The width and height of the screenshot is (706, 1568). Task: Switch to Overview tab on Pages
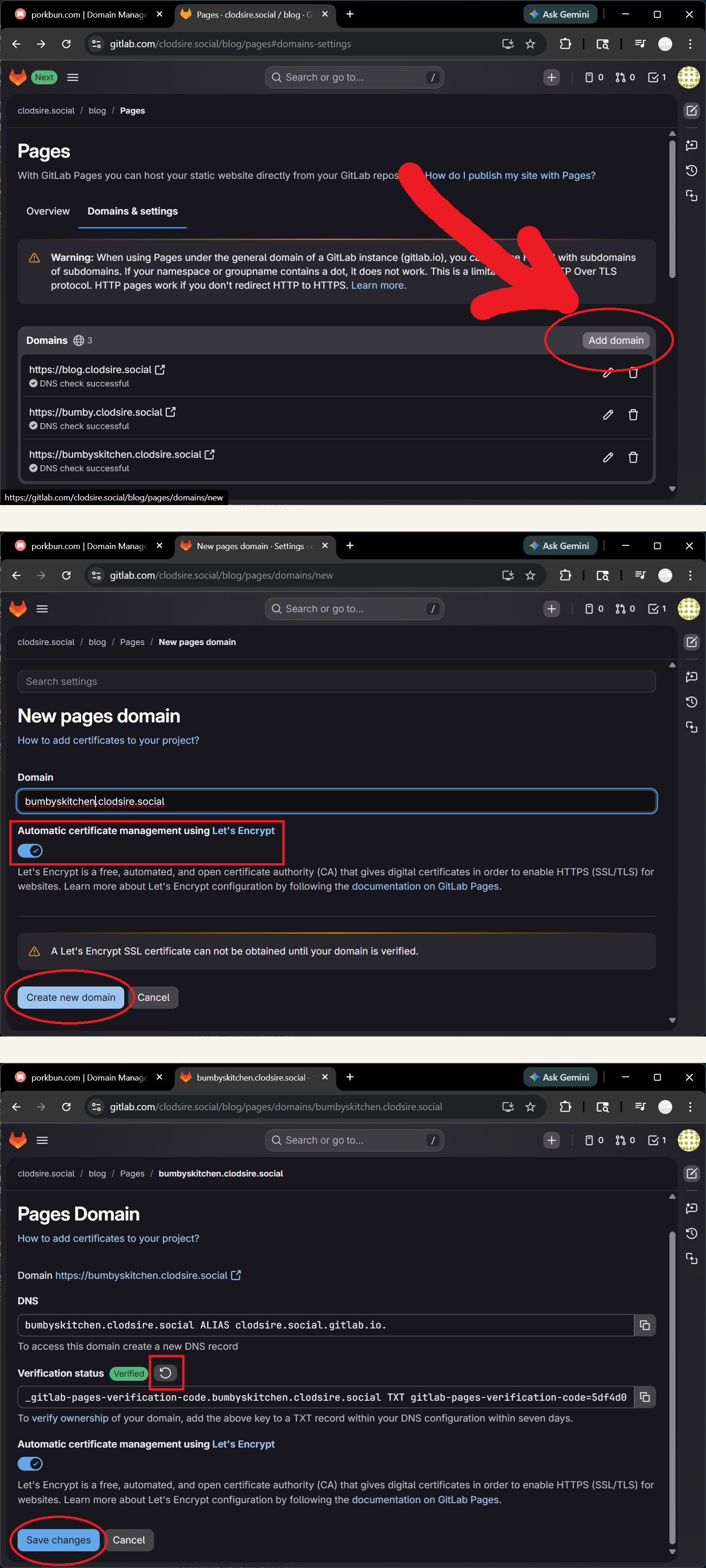pyautogui.click(x=48, y=211)
